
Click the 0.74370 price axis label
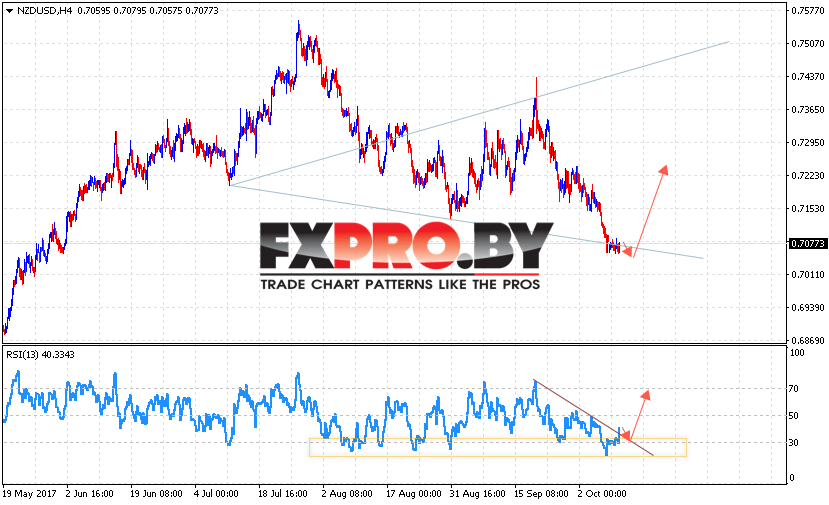807,77
